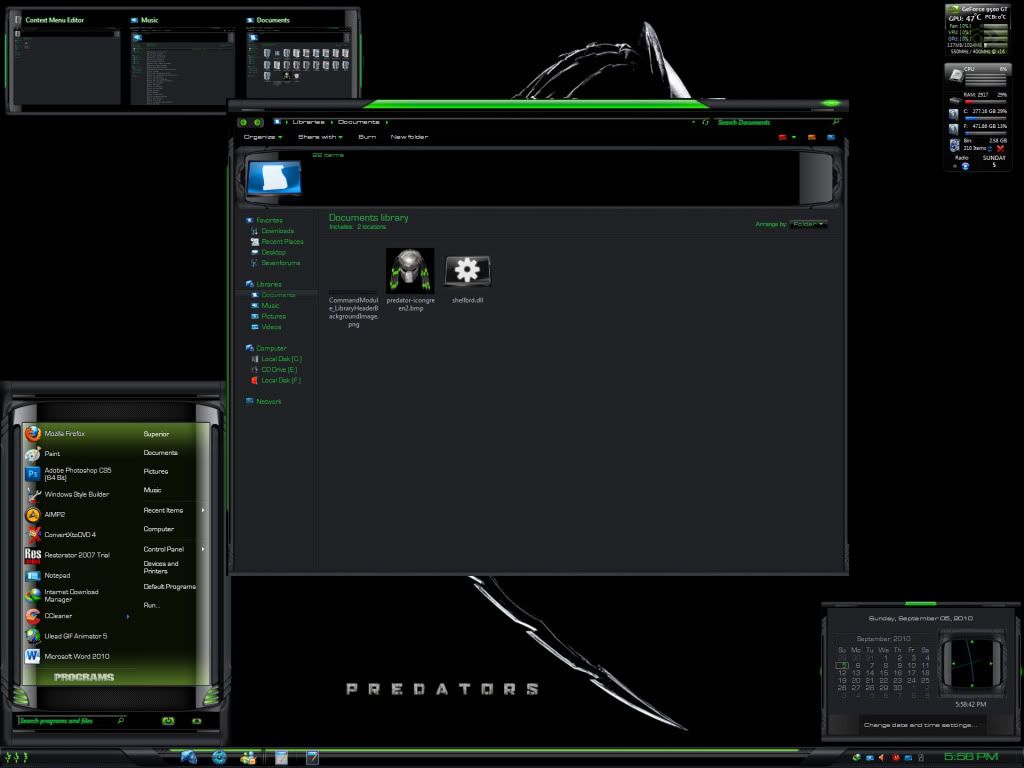Select the shellbrd.dll file

pos(468,280)
